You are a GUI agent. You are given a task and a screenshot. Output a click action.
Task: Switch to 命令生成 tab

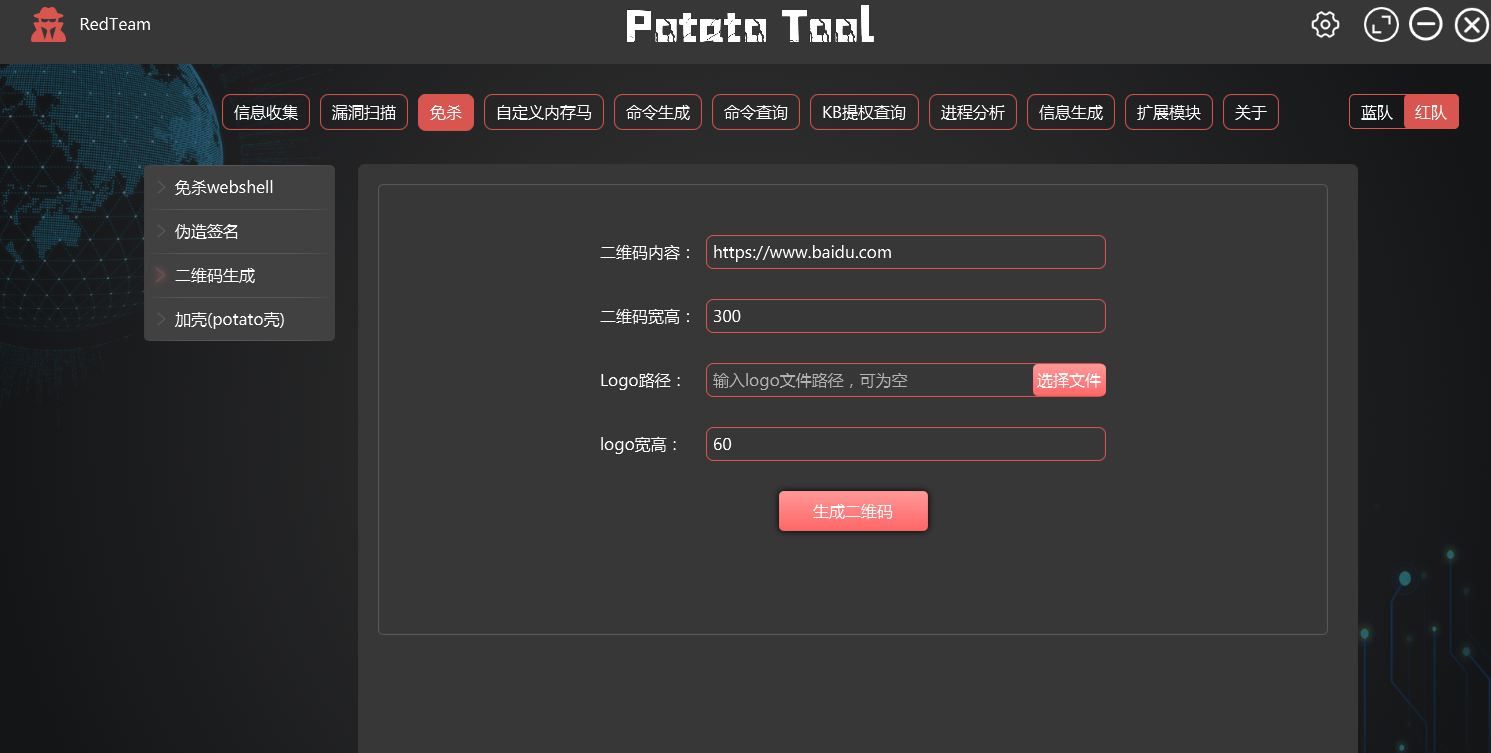click(x=658, y=112)
